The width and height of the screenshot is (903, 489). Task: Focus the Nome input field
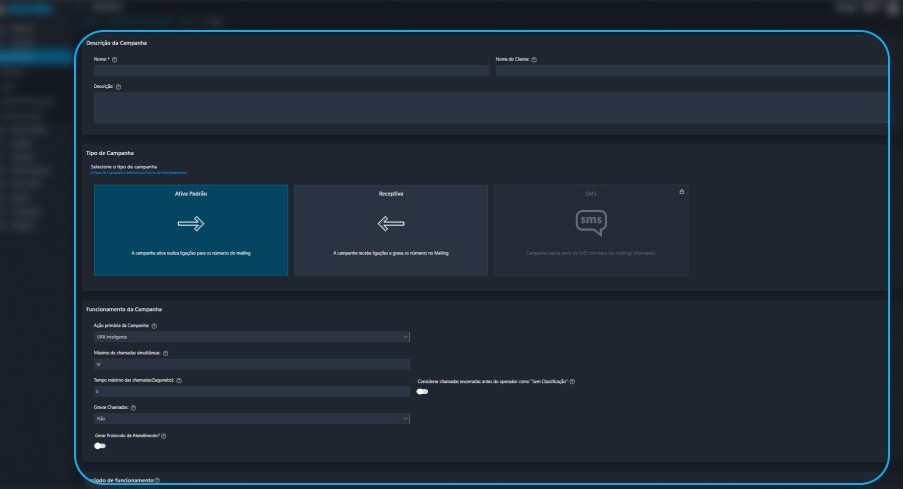(x=291, y=70)
